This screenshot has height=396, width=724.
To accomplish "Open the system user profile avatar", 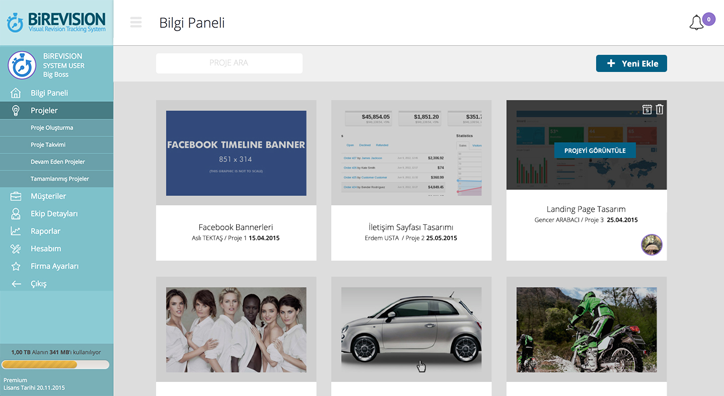I will (22, 65).
